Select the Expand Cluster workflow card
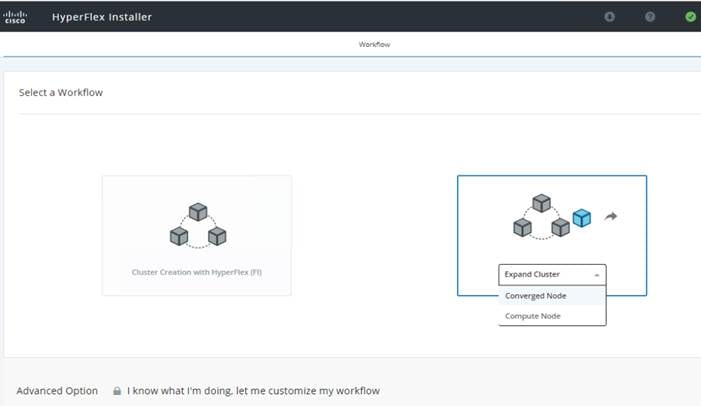The width and height of the screenshot is (701, 406). pyautogui.click(x=551, y=200)
